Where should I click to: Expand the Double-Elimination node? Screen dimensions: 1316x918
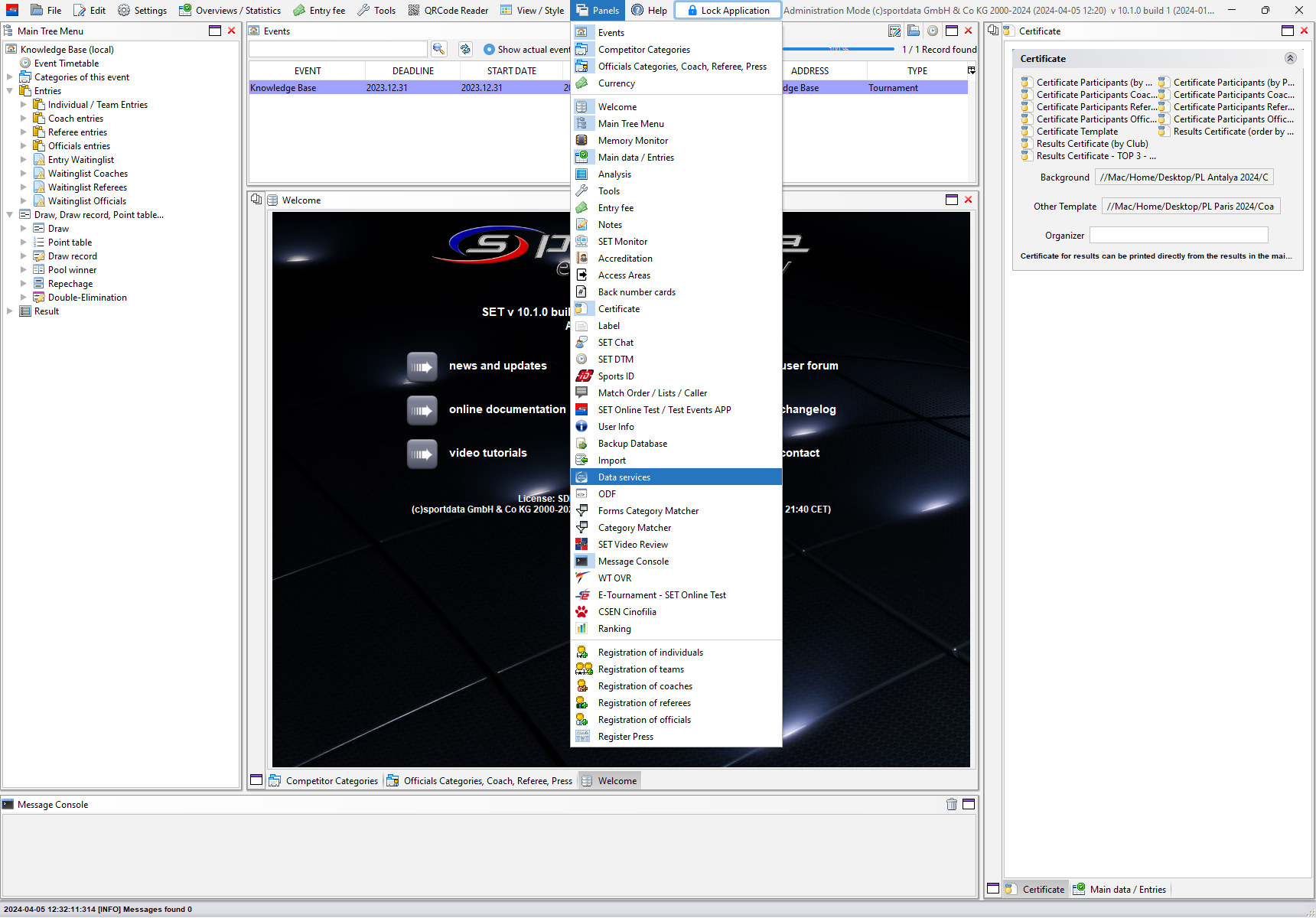coord(23,298)
